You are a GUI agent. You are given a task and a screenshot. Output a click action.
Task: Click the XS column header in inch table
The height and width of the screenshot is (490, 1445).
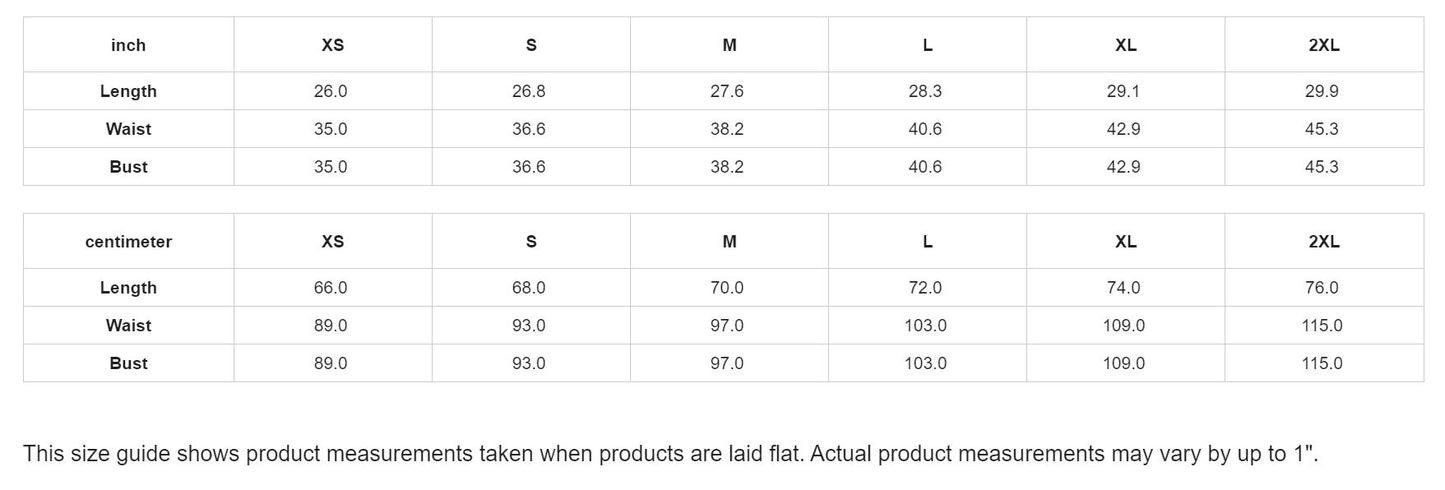tap(332, 45)
